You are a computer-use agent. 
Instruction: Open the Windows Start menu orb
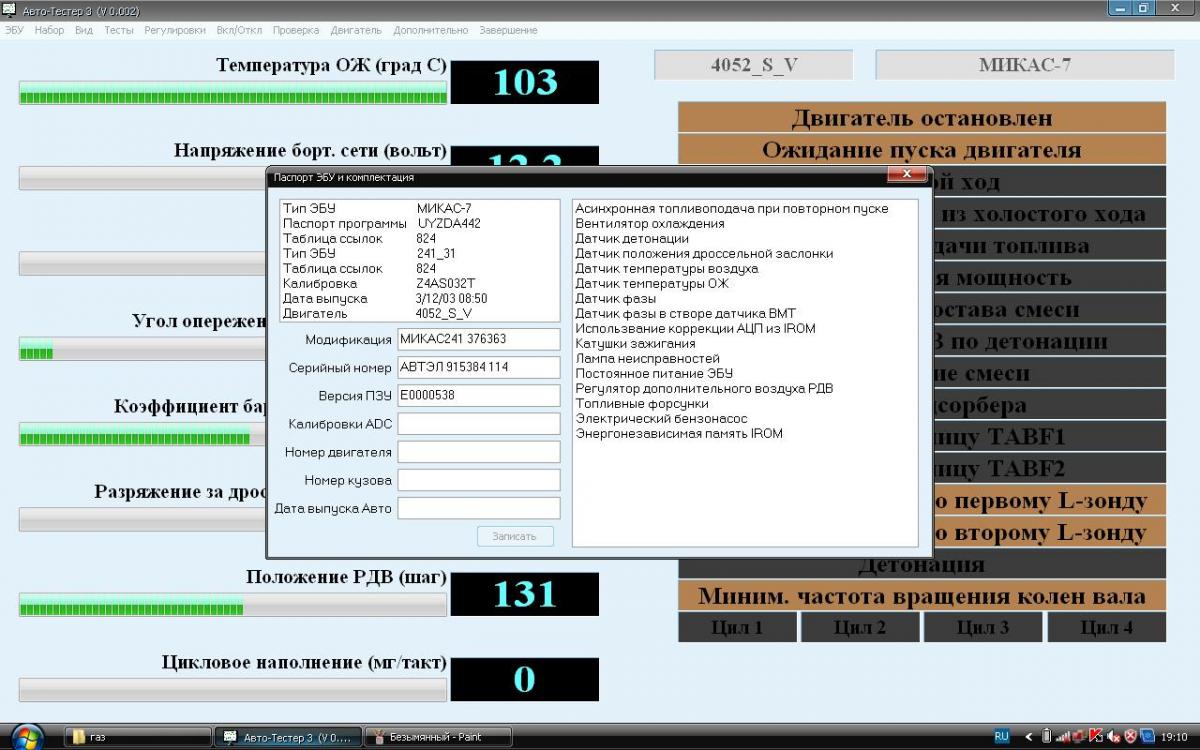click(26, 737)
